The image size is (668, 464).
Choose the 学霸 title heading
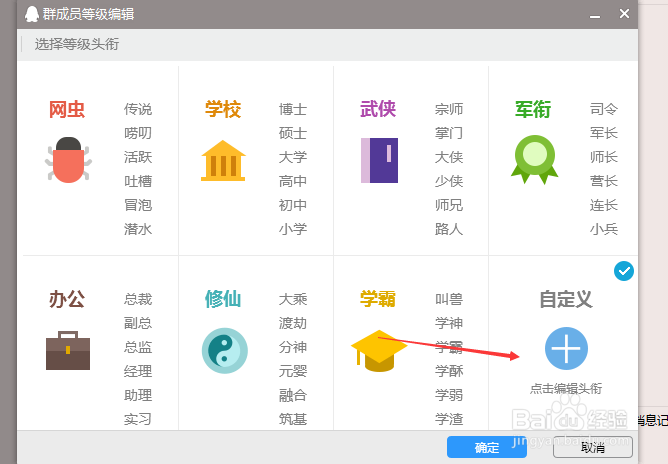[378, 299]
